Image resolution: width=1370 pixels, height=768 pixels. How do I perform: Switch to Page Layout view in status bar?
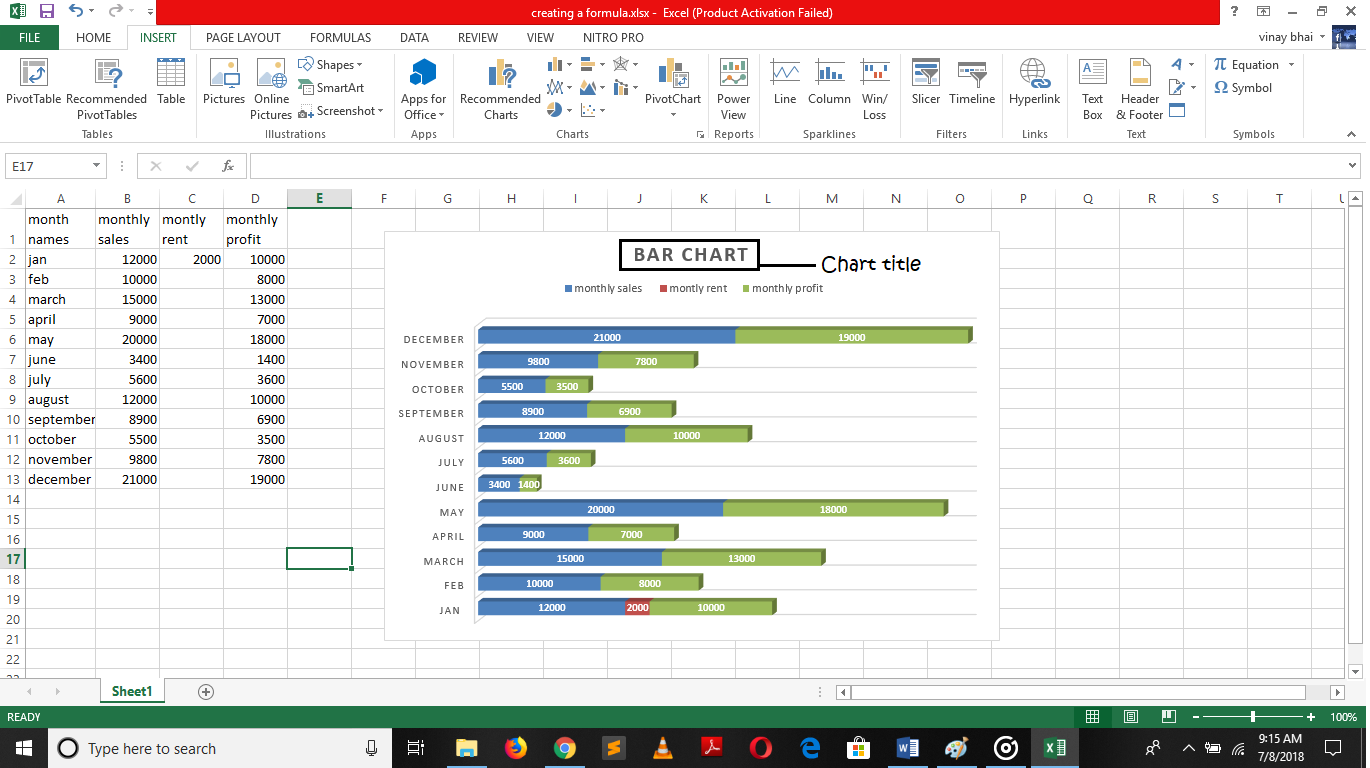(x=1130, y=717)
